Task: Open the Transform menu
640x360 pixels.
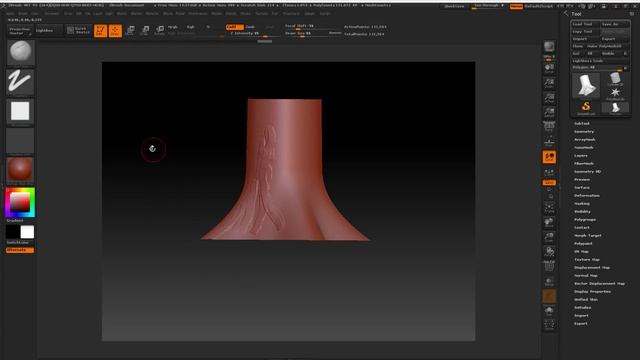Action: click(291, 13)
